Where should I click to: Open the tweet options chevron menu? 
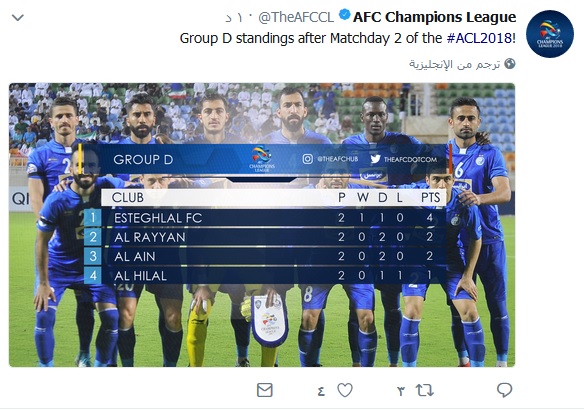click(18, 18)
